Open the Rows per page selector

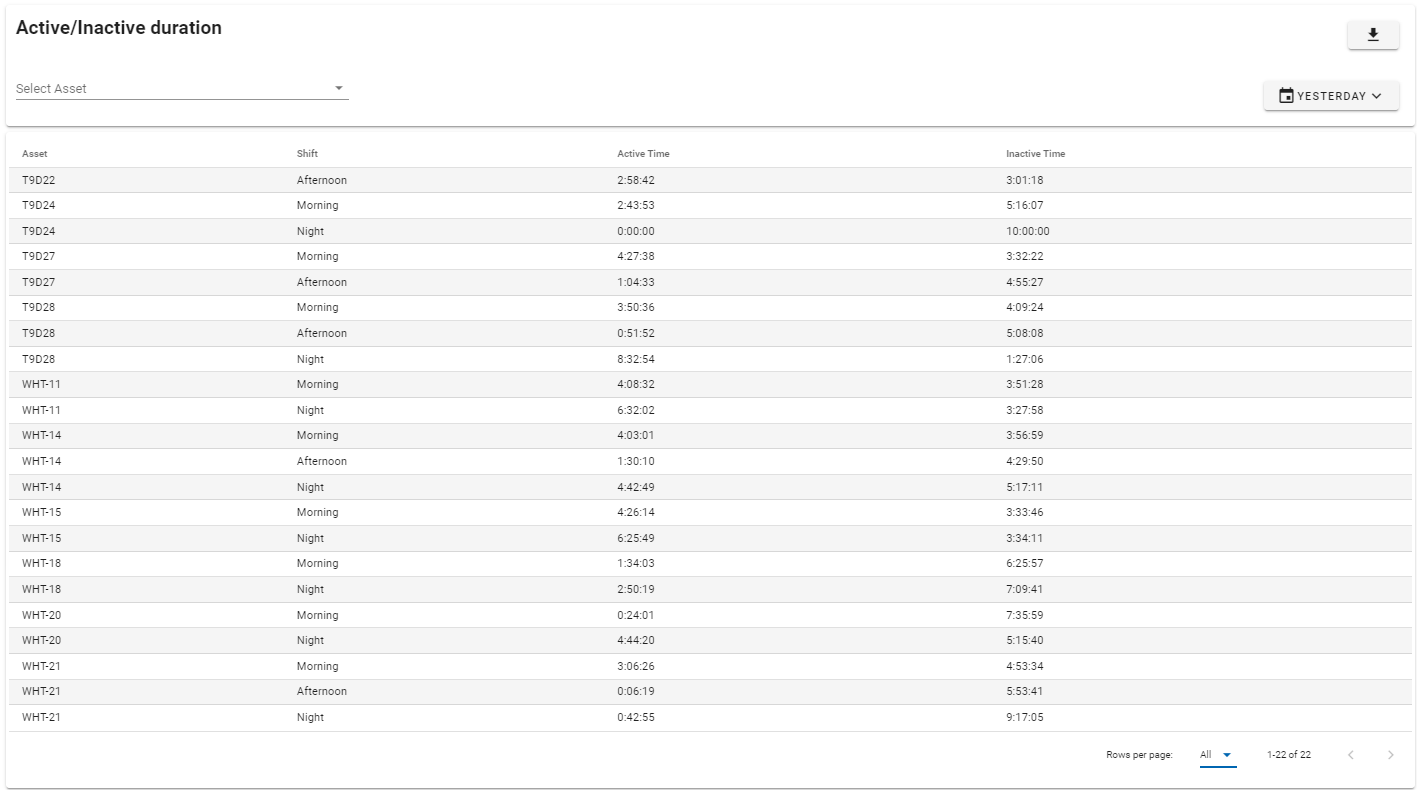click(1217, 755)
